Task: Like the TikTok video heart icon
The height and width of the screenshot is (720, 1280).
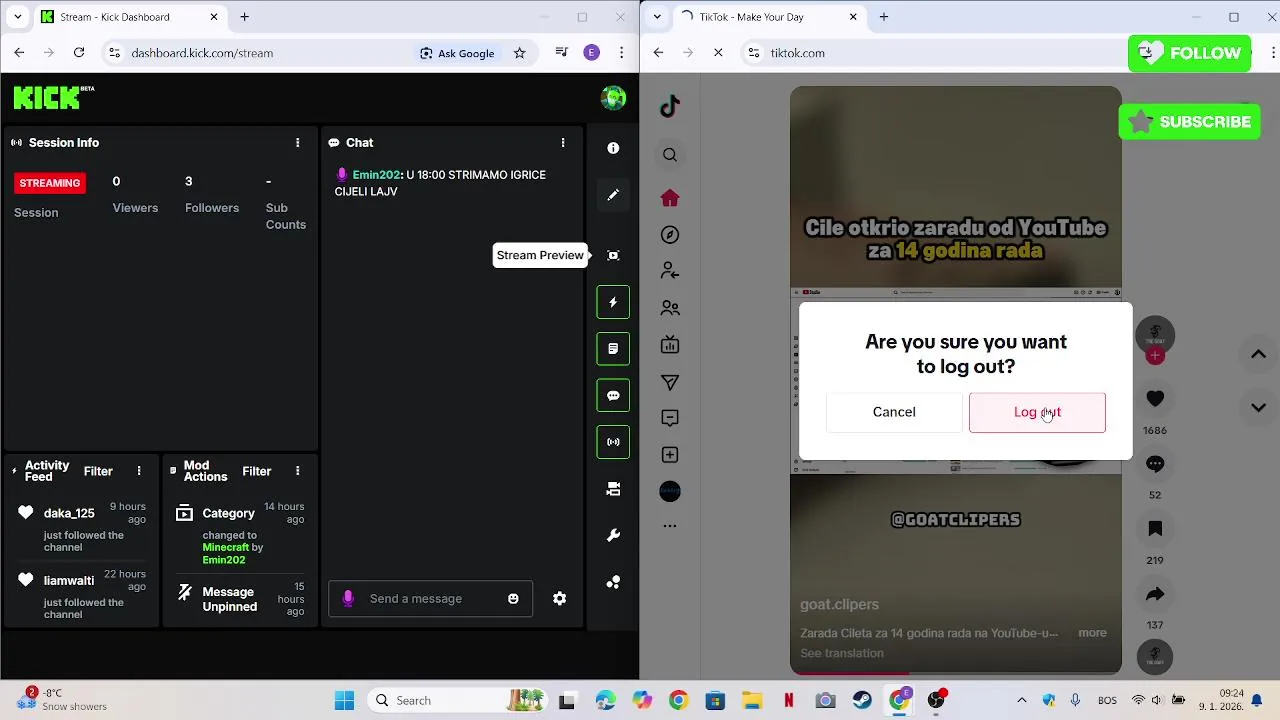Action: [x=1155, y=399]
